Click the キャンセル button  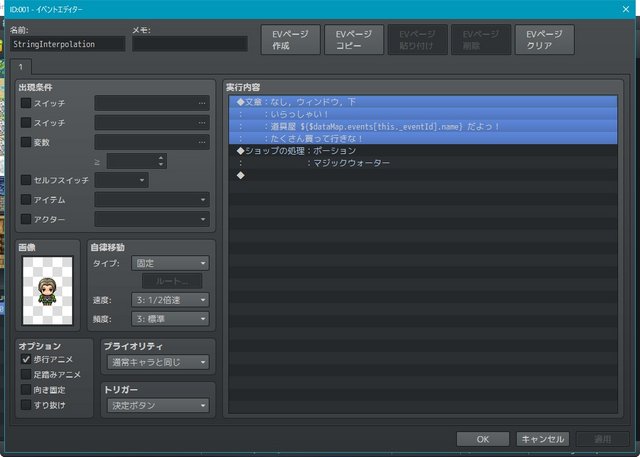click(543, 439)
